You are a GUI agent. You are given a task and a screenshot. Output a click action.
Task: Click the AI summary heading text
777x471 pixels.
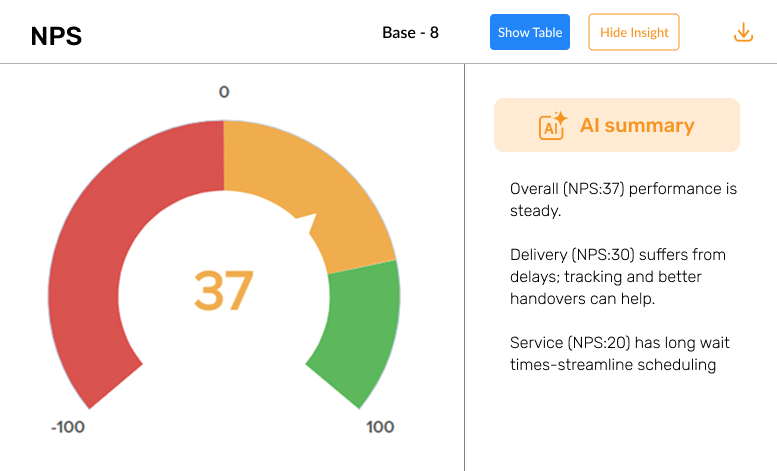[x=637, y=125]
